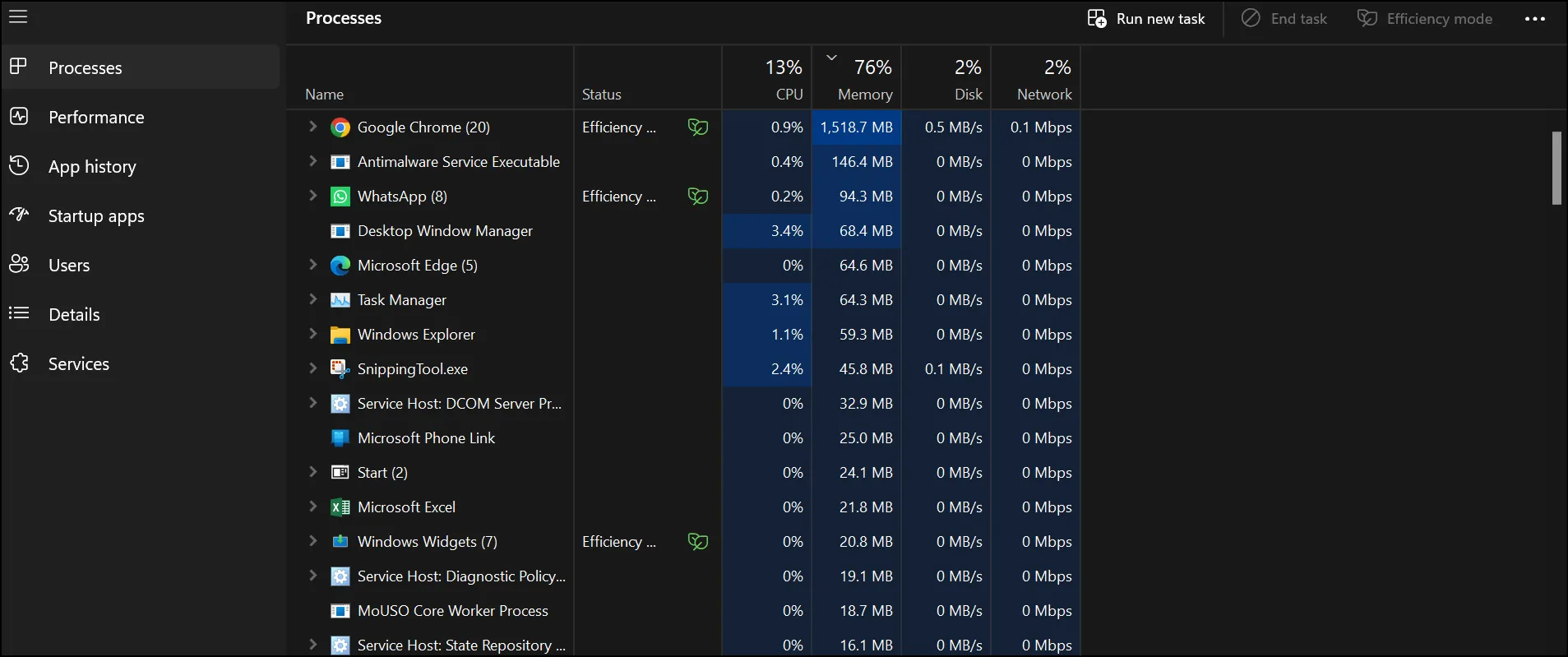Expand the Start (2) process group
Viewport: 1568px width, 657px height.
[x=312, y=472]
